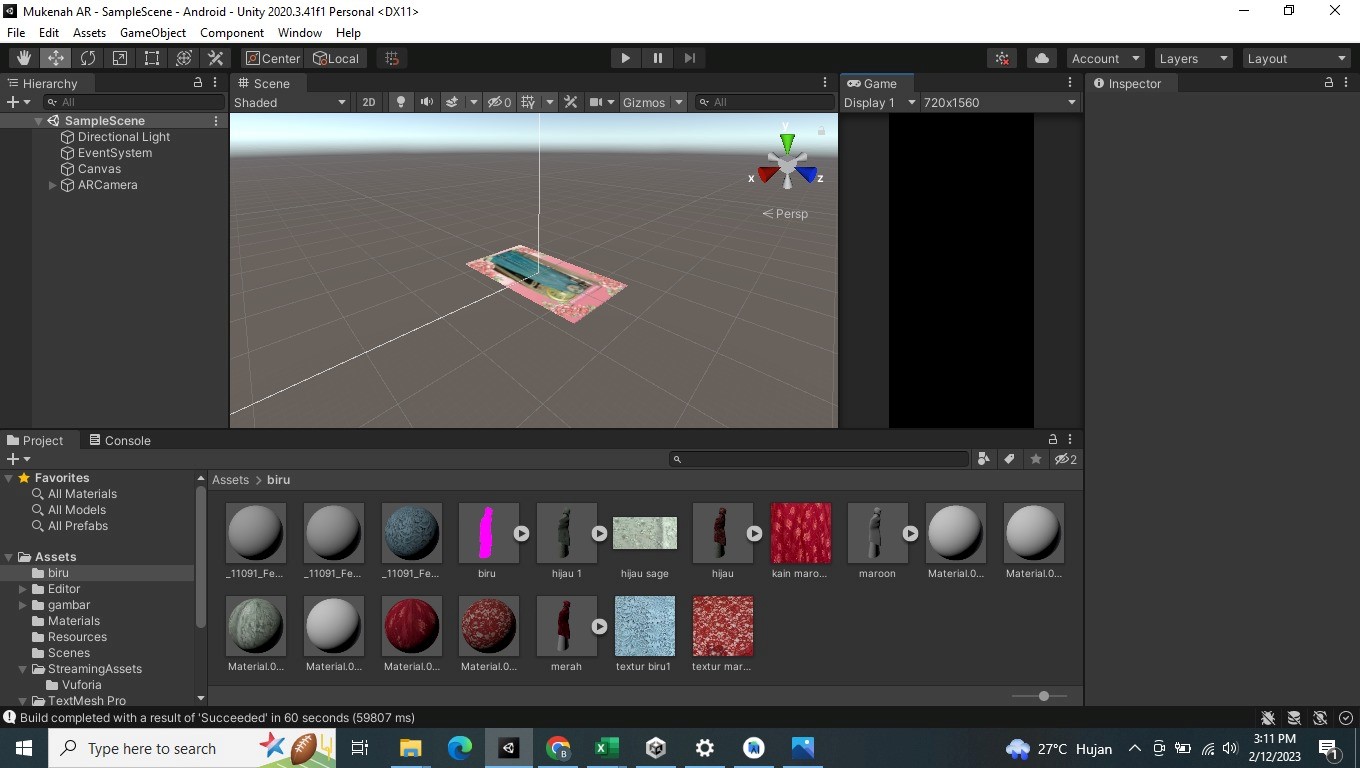The height and width of the screenshot is (768, 1360).
Task: Toggle scene lighting bulb icon
Action: (401, 102)
